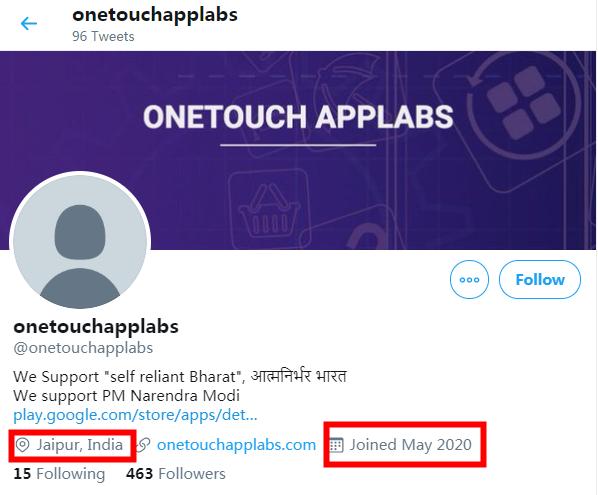Click the bio text about self reliant Bharat

click(180, 376)
